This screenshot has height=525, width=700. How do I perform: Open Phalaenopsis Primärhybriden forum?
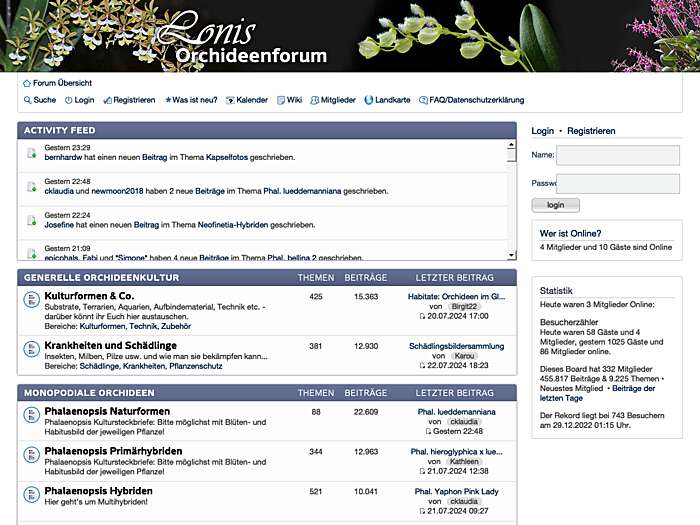113,451
